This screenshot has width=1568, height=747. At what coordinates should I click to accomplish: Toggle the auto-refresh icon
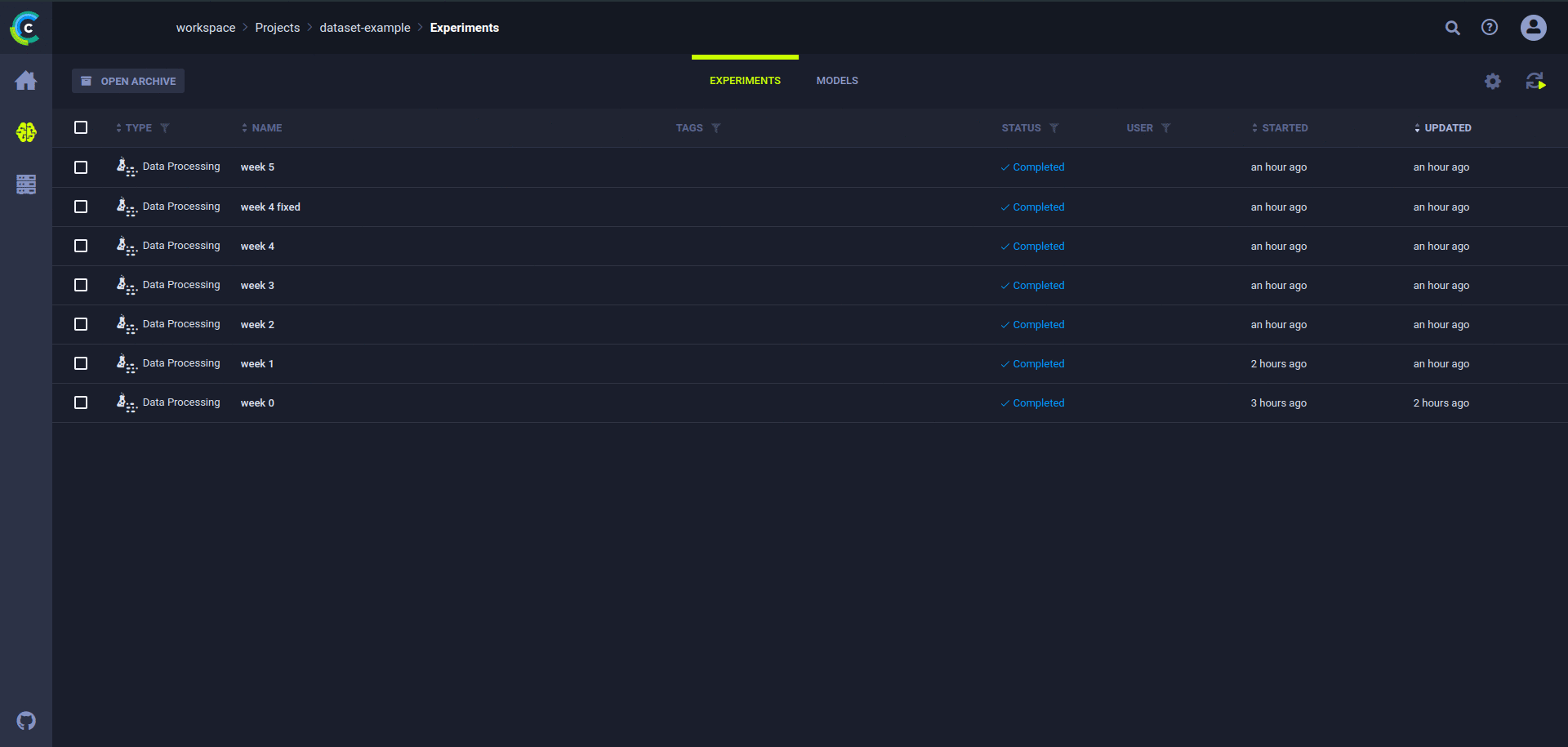[1535, 82]
